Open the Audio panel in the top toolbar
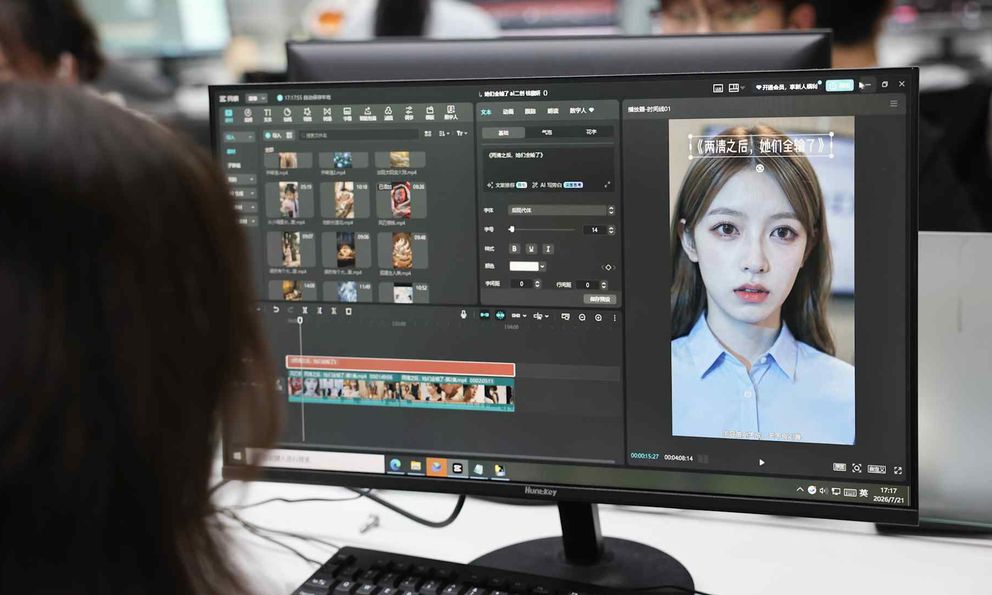Image resolution: width=992 pixels, height=595 pixels. 248,115
